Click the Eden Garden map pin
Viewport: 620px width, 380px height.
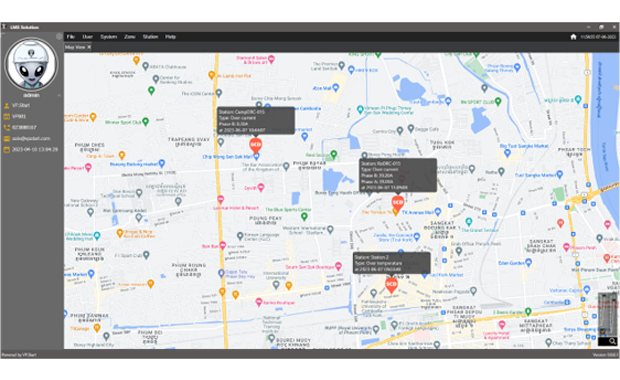click(x=529, y=263)
